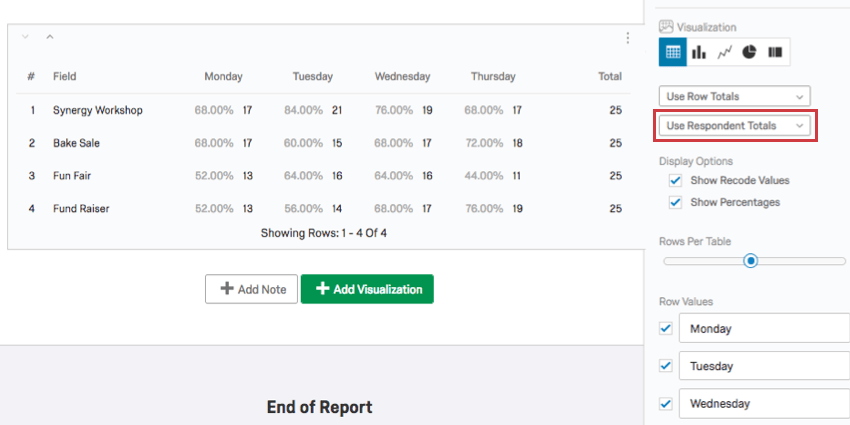
Task: Click the Wednesday row value text field
Action: click(x=765, y=404)
